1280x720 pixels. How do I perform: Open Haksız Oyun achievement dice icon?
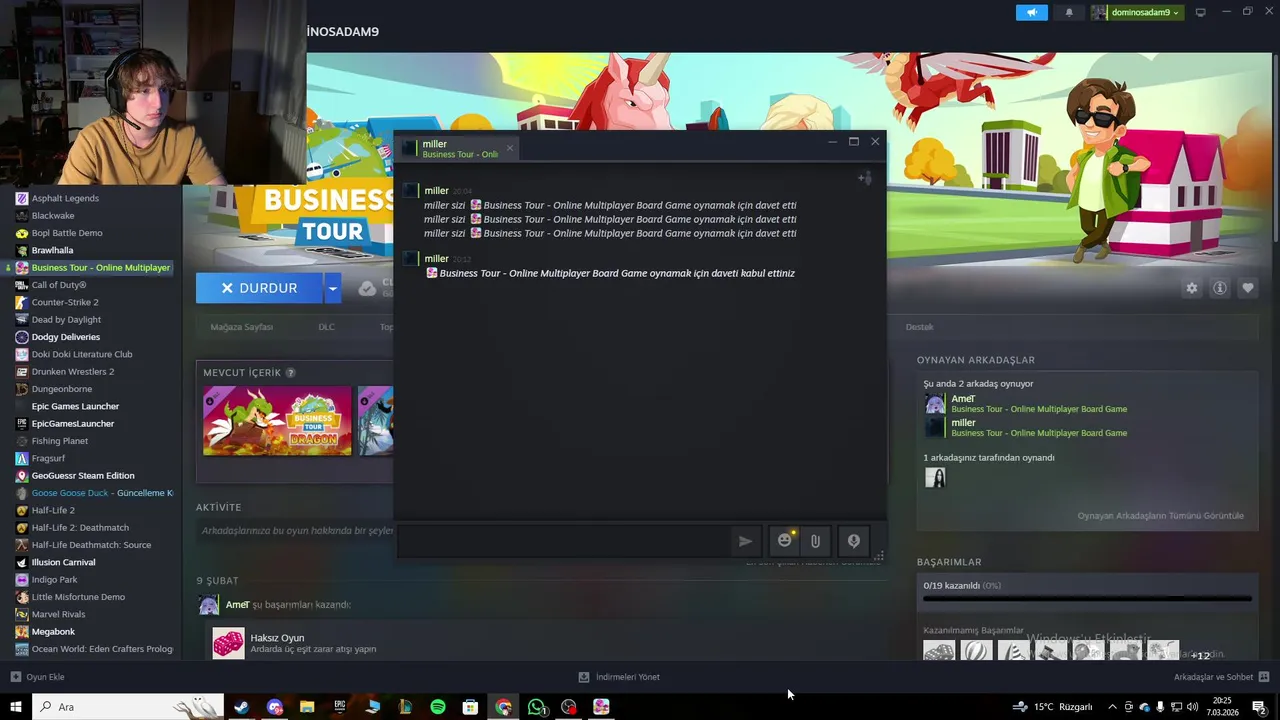[x=228, y=643]
